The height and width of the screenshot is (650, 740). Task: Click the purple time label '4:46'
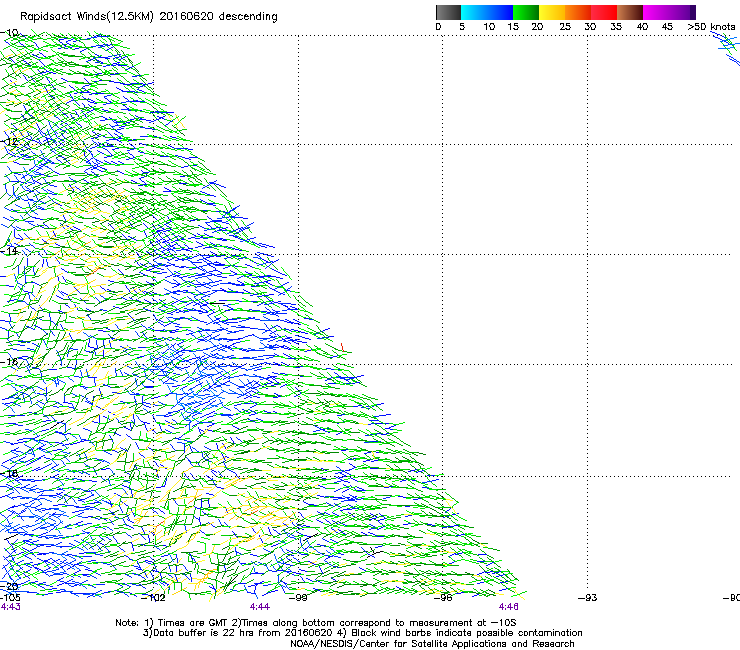tap(508, 607)
